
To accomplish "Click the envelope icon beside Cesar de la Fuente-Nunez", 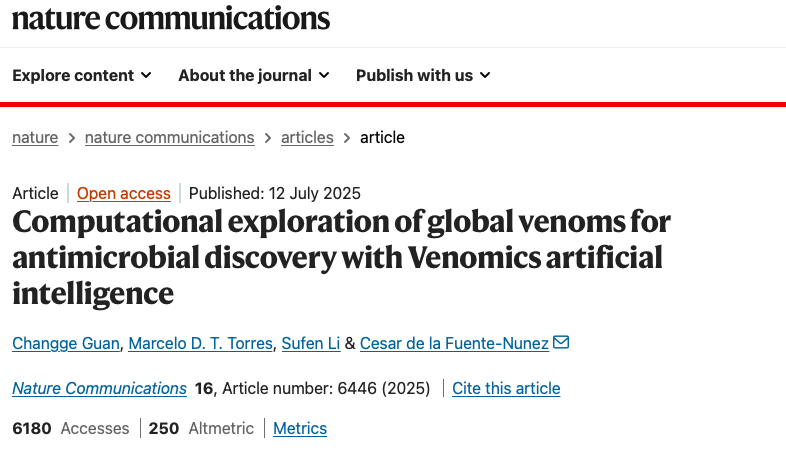I will [561, 343].
